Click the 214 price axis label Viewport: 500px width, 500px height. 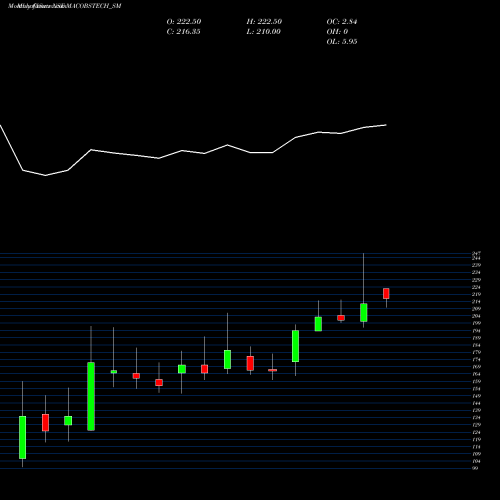tap(476, 302)
